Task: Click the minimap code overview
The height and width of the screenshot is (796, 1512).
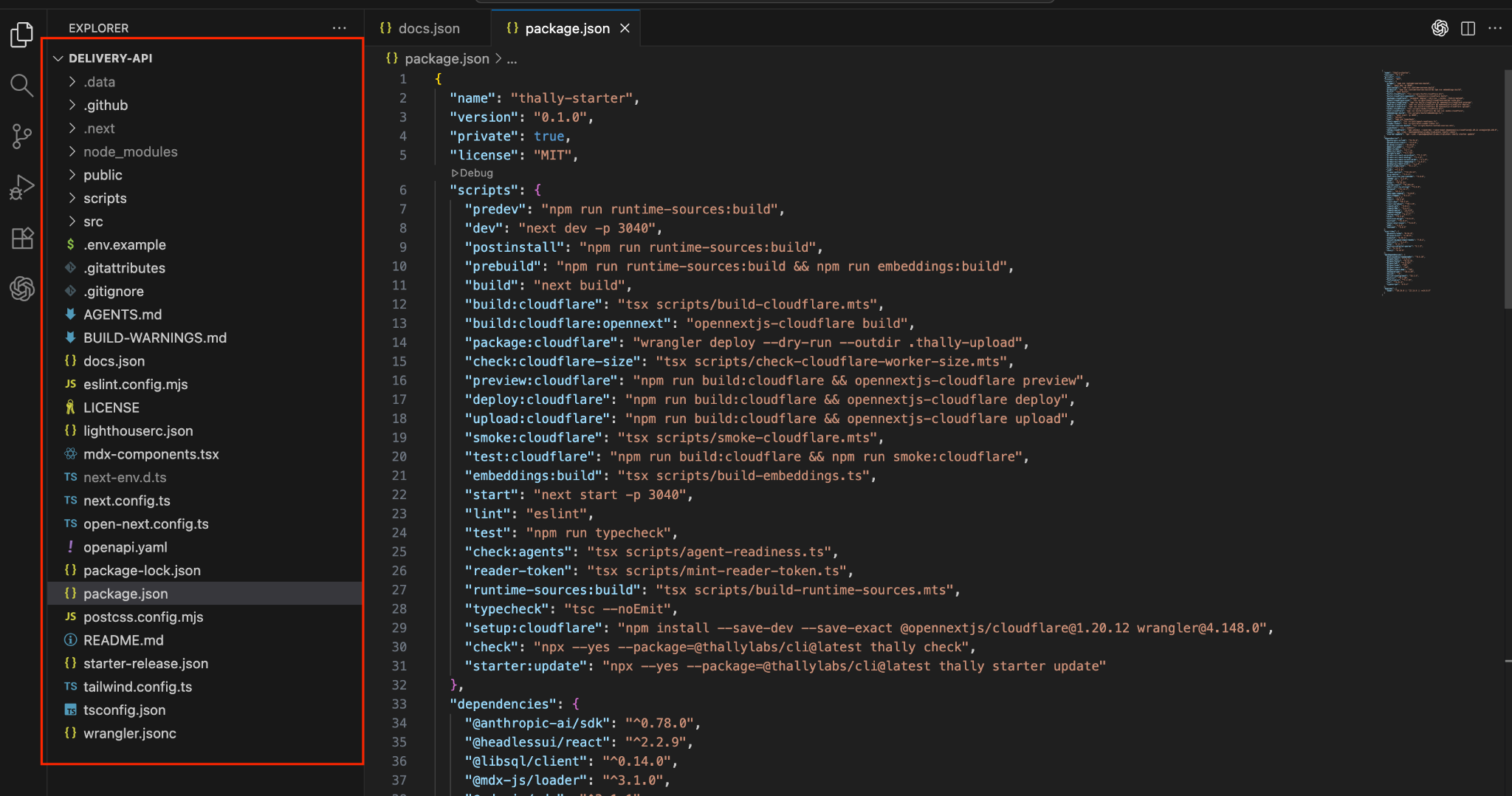Action: (1440, 182)
